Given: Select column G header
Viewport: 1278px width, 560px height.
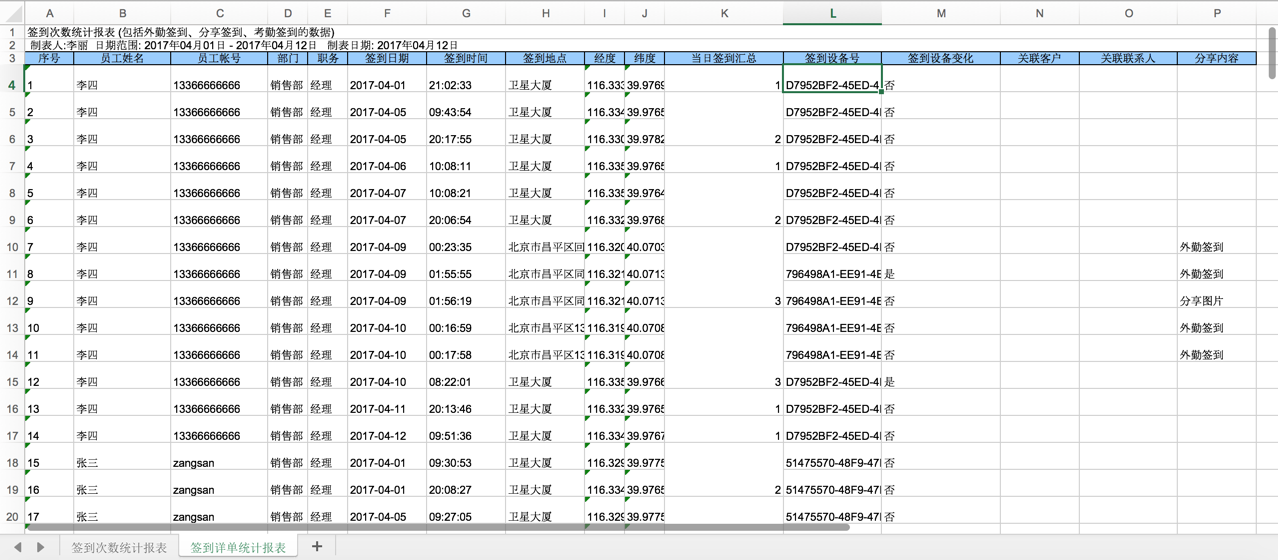Looking at the screenshot, I should (x=466, y=13).
